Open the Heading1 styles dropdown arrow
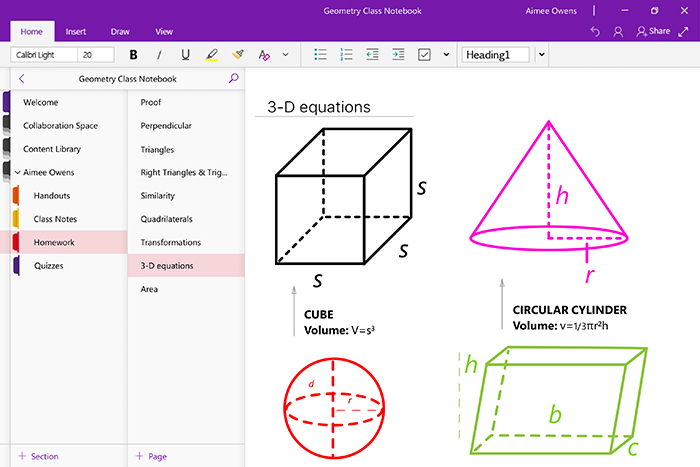Screen dimensions: 700x467 541,55
